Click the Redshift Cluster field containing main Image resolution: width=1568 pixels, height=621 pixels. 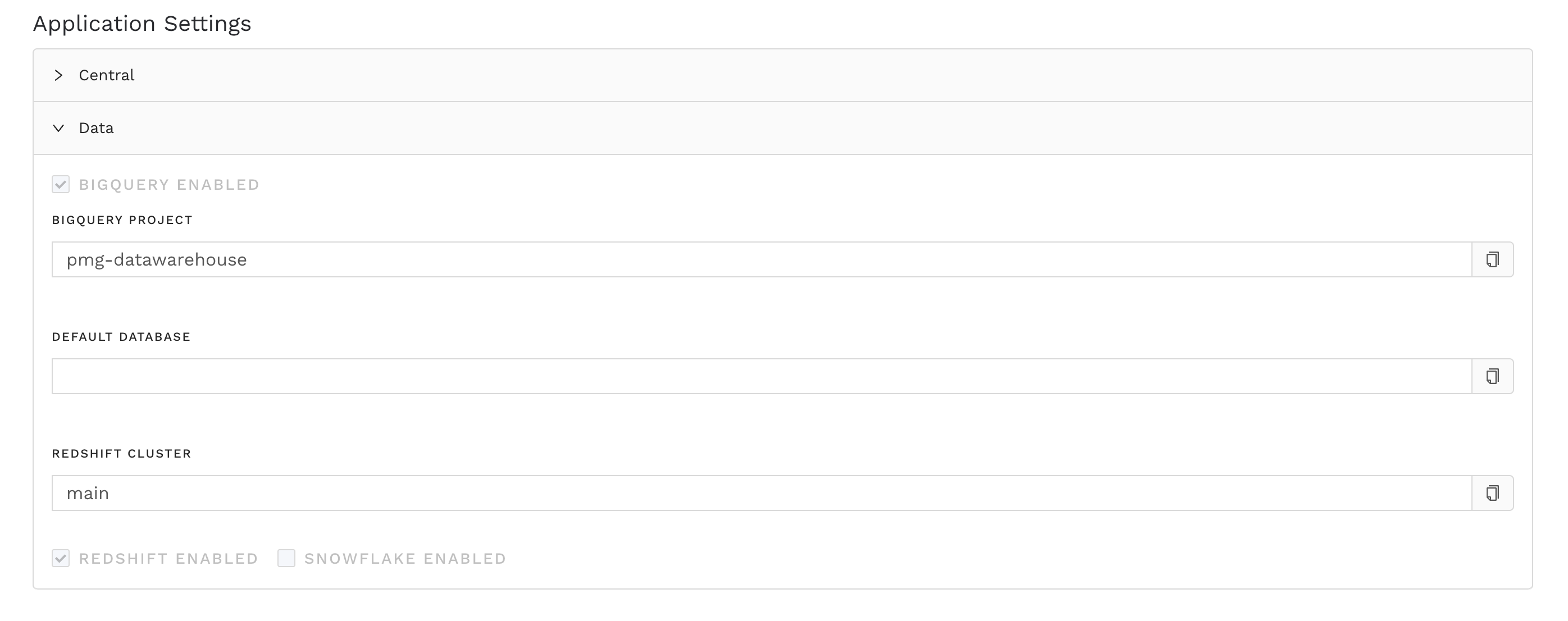pos(761,493)
